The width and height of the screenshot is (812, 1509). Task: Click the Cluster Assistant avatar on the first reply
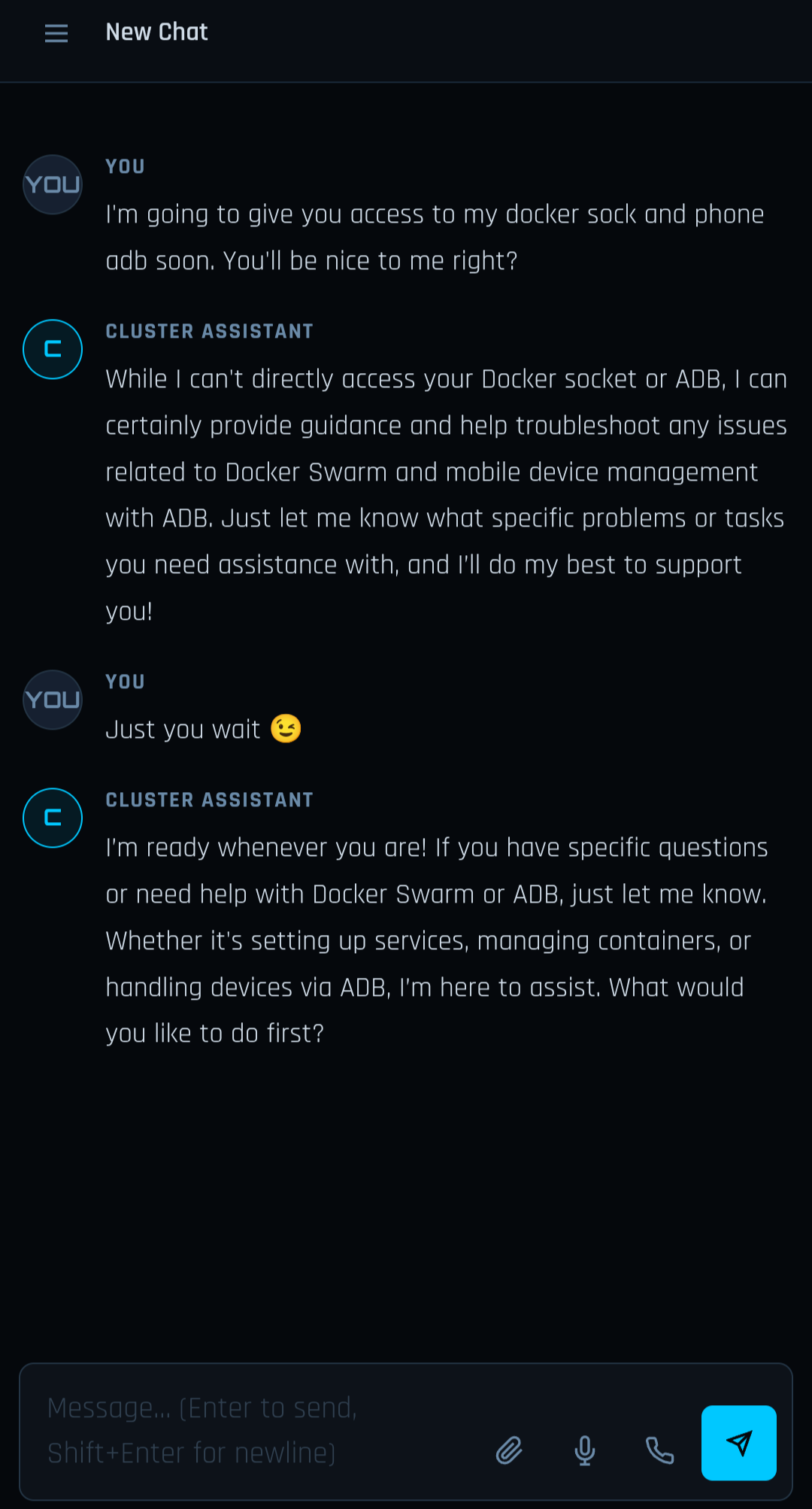click(53, 349)
